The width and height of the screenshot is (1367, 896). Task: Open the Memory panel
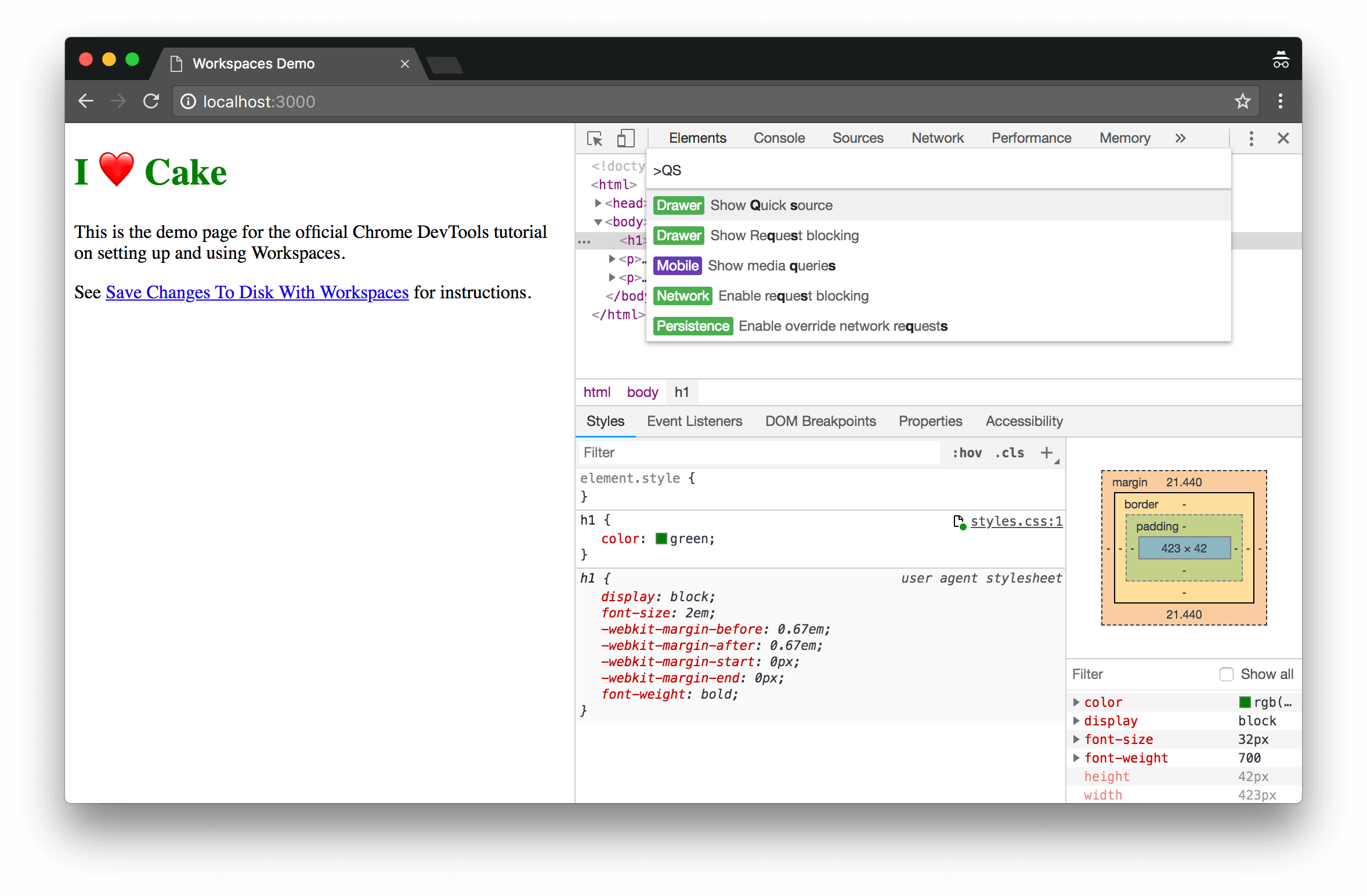point(1124,138)
